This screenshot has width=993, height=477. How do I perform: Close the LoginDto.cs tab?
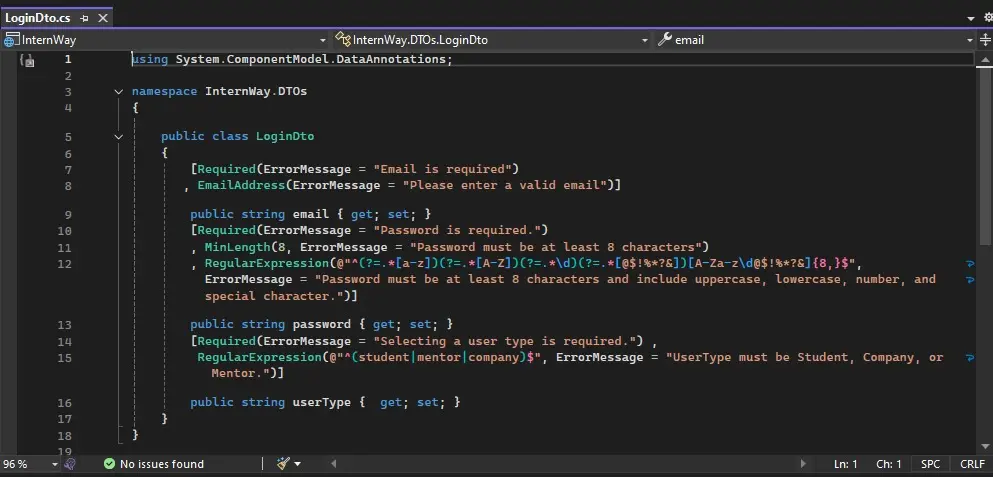pyautogui.click(x=103, y=18)
